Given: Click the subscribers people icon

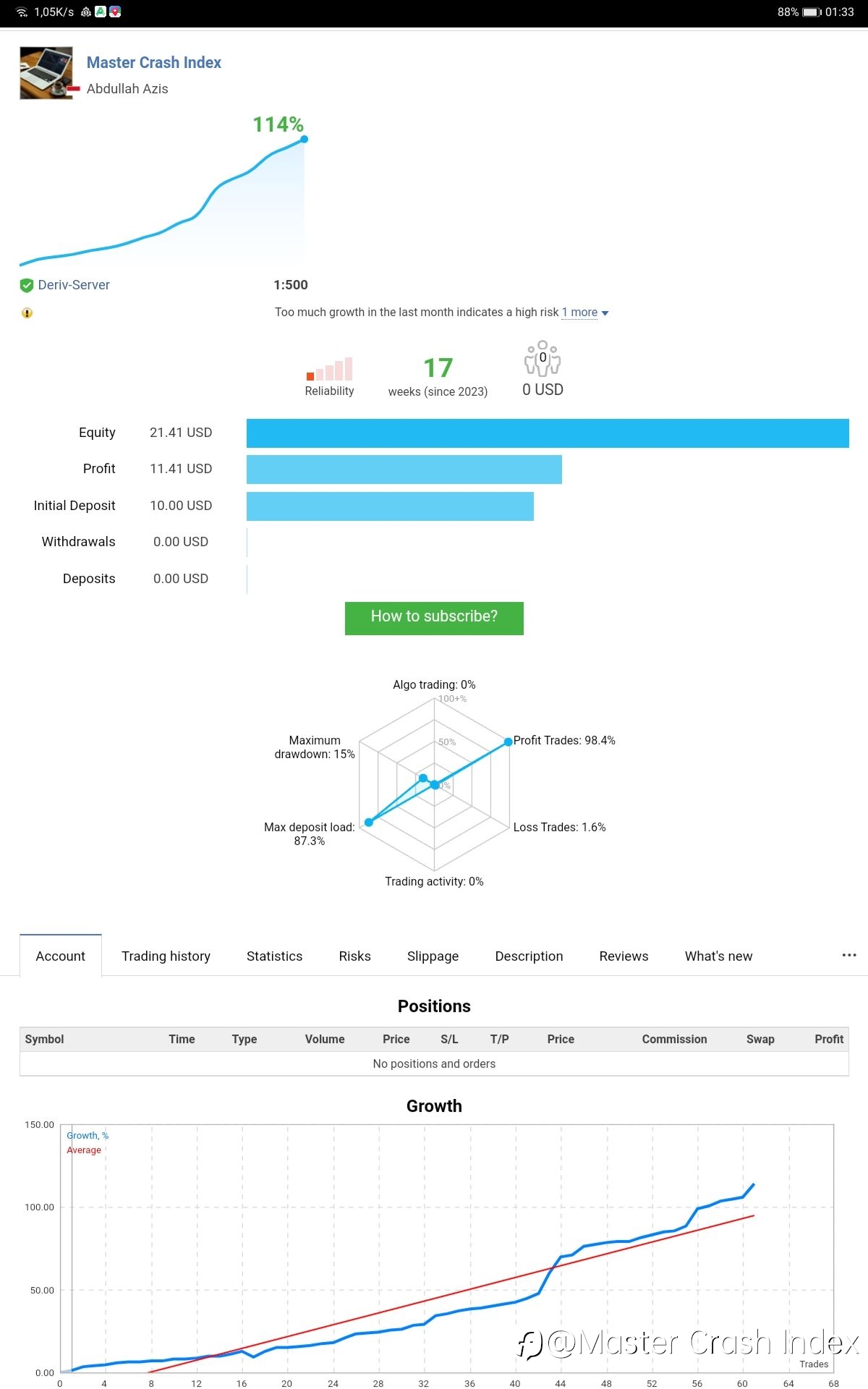Looking at the screenshot, I should (x=542, y=358).
